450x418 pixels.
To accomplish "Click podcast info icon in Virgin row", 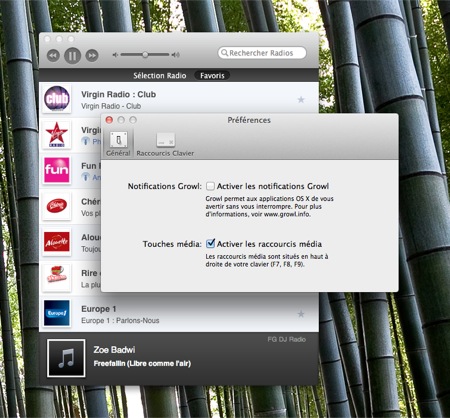I will pos(86,141).
